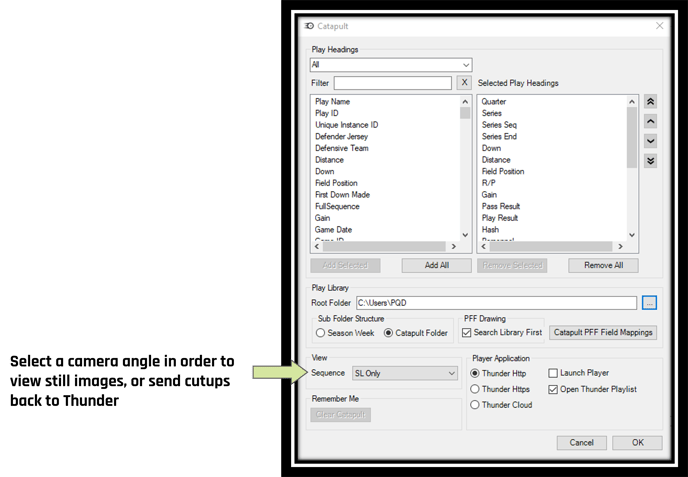688x477 pixels.
Task: Confirm the dialog with OK
Action: tap(637, 443)
